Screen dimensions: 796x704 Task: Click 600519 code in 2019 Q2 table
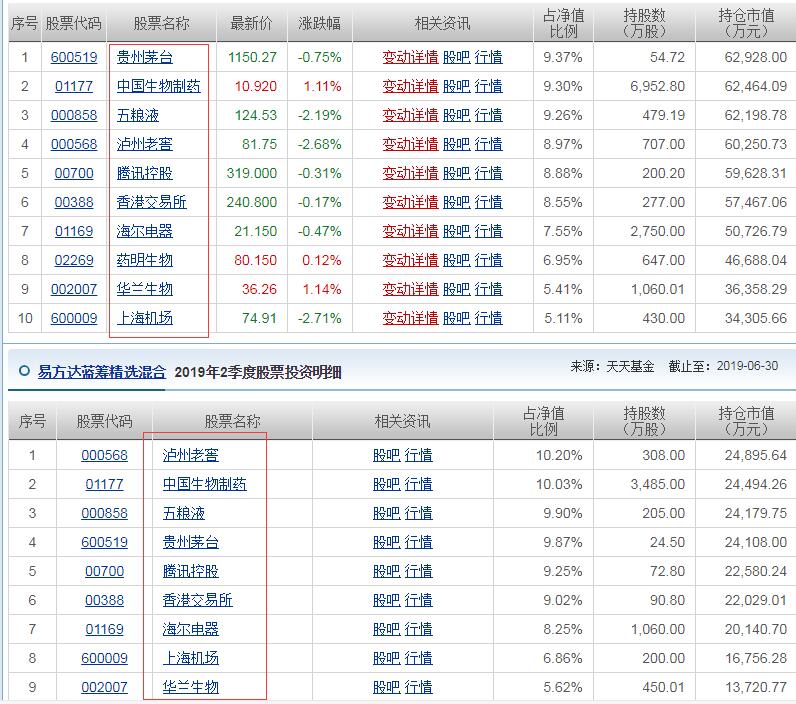click(x=105, y=542)
